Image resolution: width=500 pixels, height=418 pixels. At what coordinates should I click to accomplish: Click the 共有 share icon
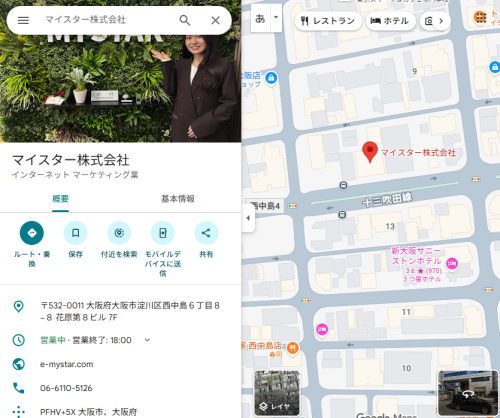point(206,233)
